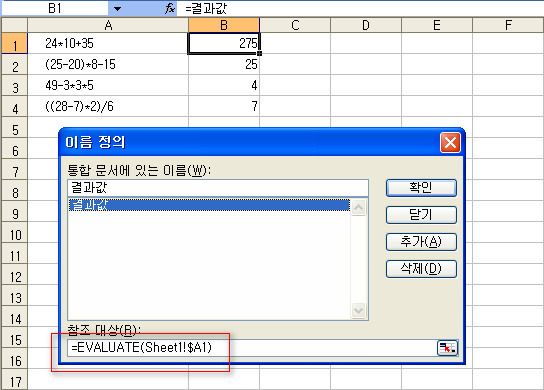544x390 pixels.
Task: Select column B header
Action: 224,25
